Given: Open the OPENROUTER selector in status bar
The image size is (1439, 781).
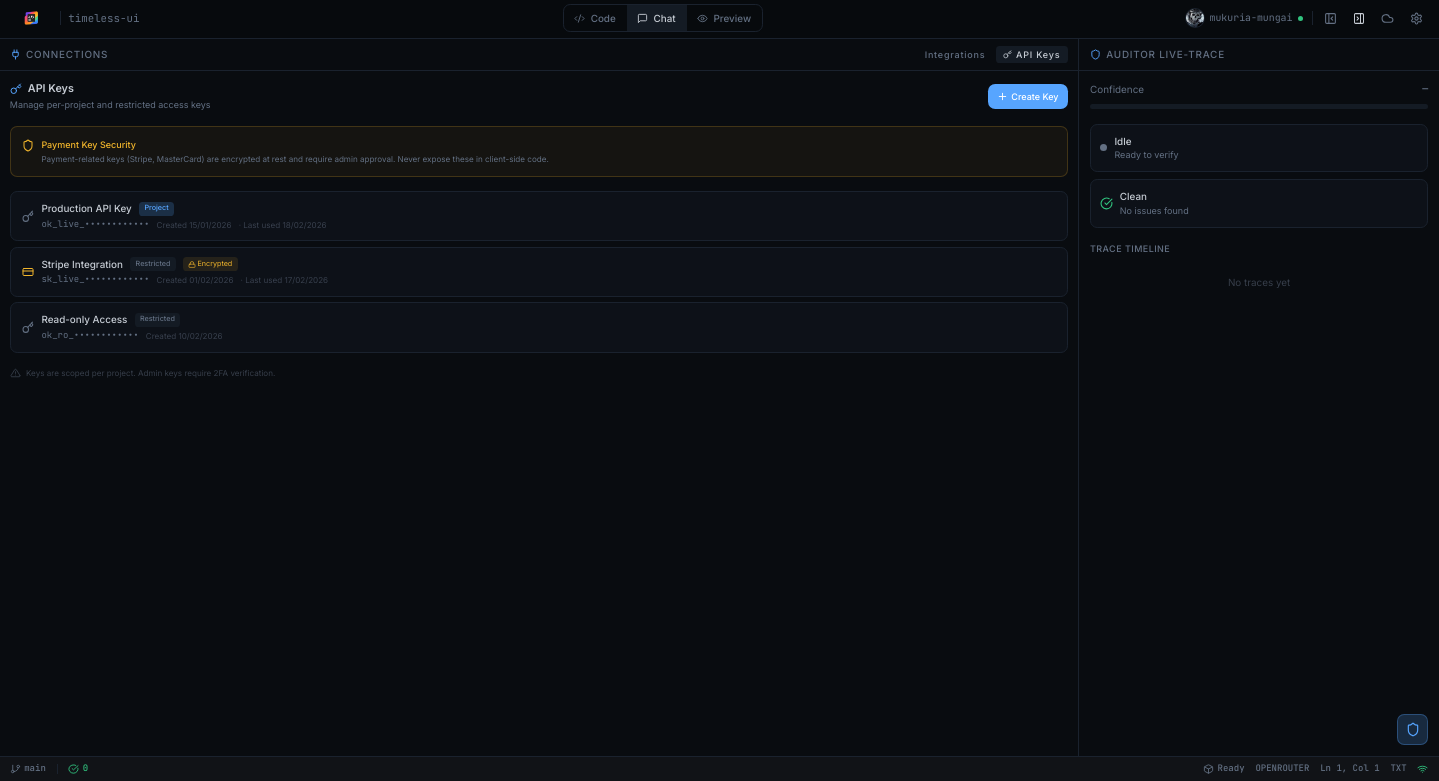Looking at the screenshot, I should pos(1282,768).
